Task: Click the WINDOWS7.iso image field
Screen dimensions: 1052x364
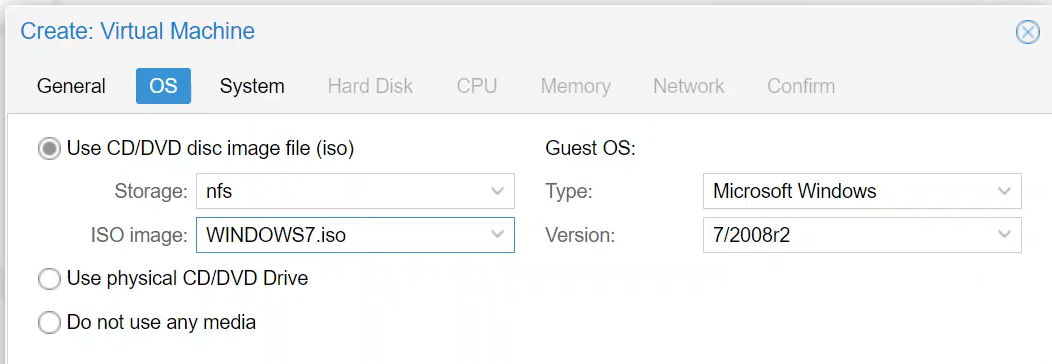Action: 355,235
